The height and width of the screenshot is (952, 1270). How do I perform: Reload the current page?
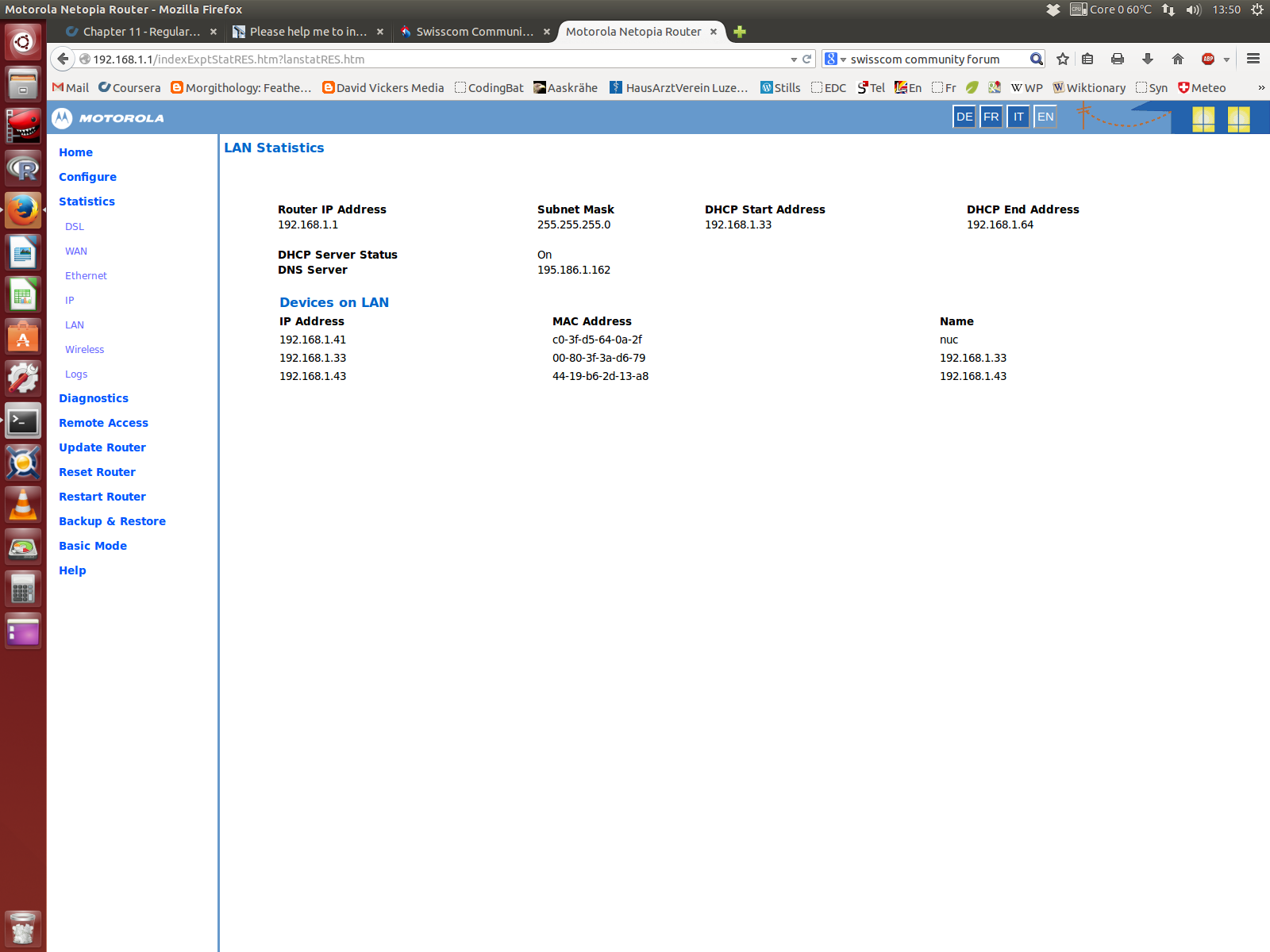coord(806,59)
